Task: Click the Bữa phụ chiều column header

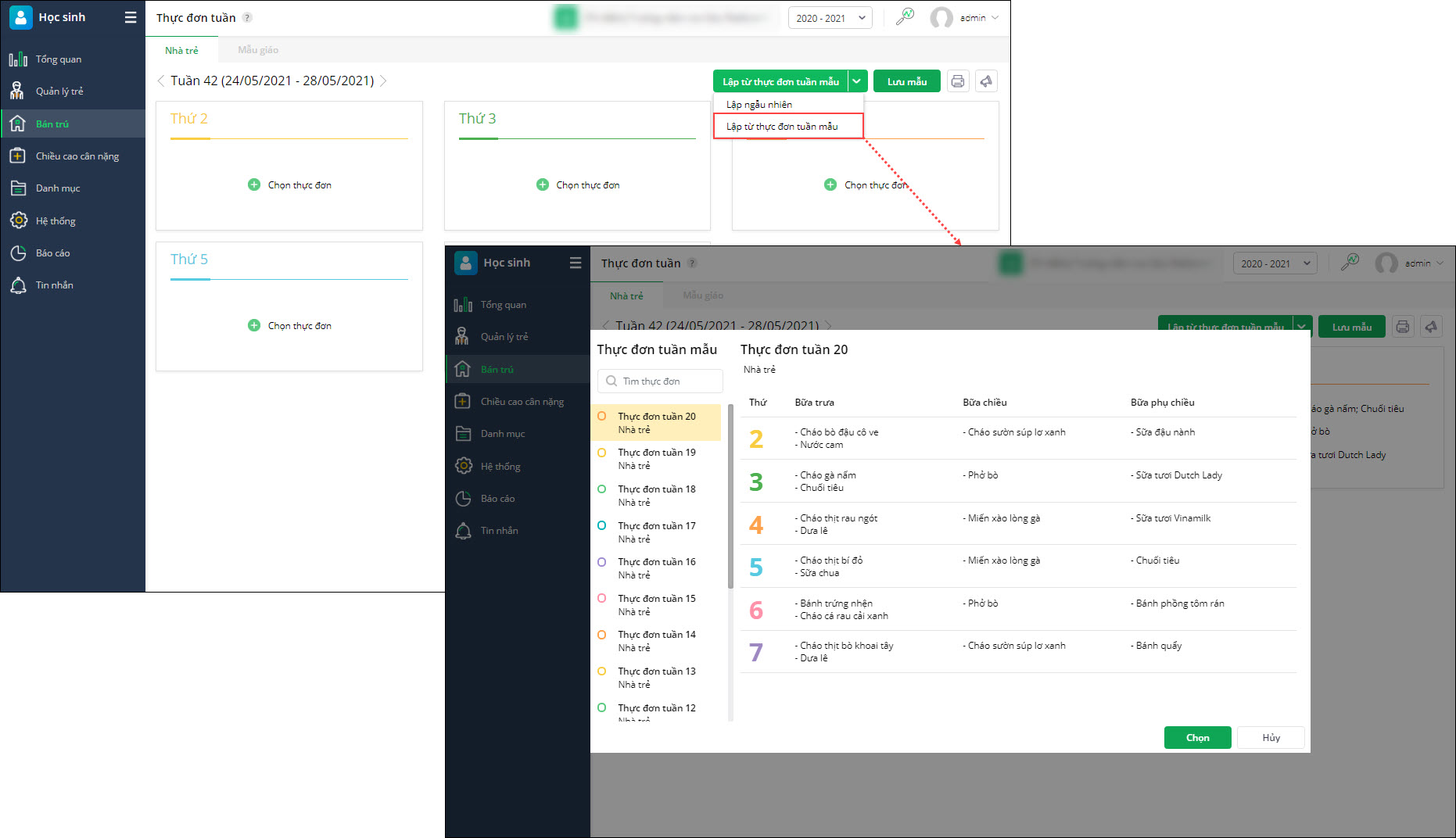Action: [1162, 403]
